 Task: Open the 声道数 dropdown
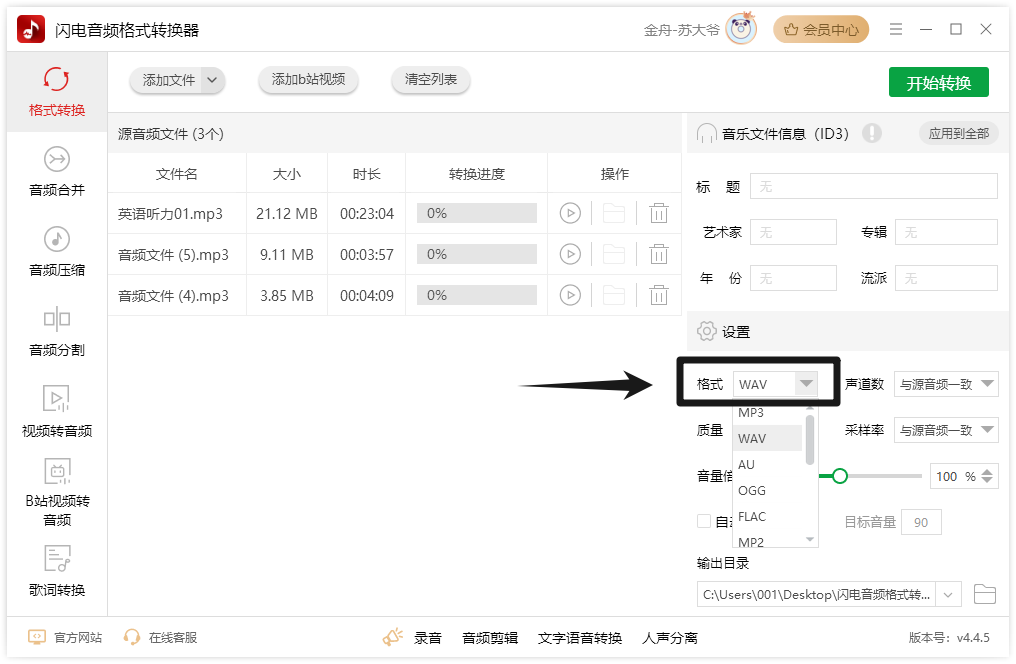(946, 384)
